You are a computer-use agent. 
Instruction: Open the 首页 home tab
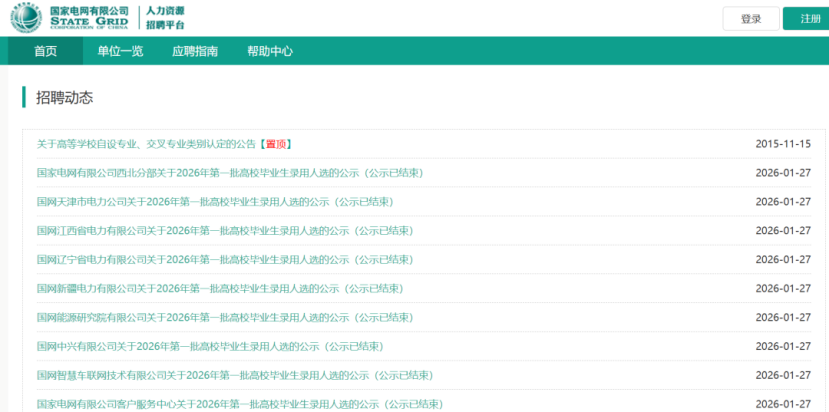tap(45, 51)
